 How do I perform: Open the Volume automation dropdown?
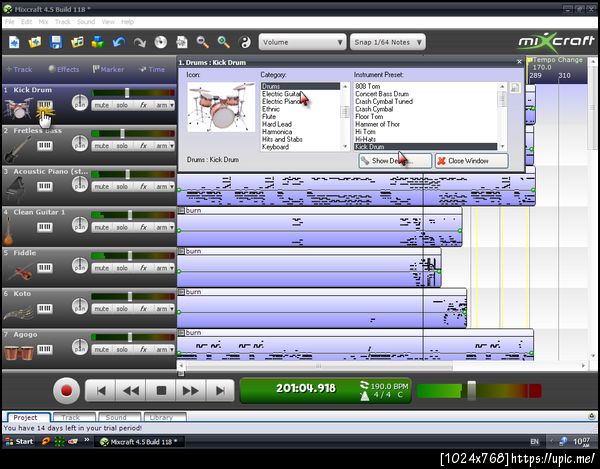pyautogui.click(x=302, y=42)
